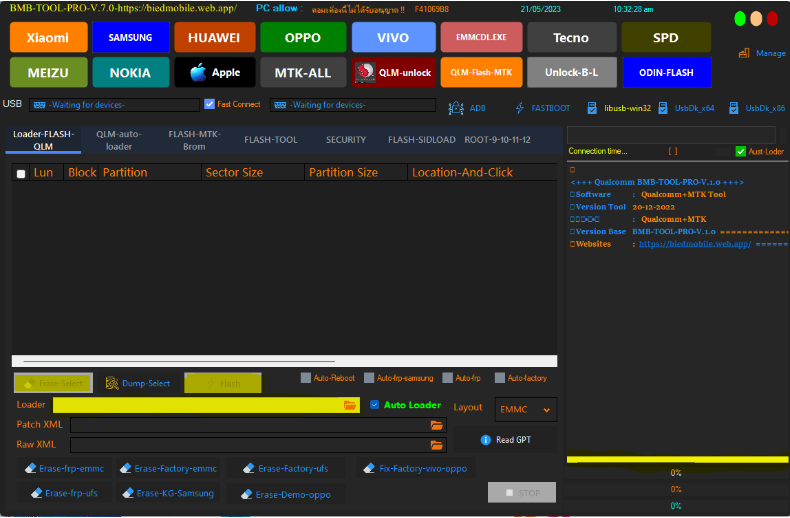
Task: Click the Erase-Select button
Action: tap(53, 383)
